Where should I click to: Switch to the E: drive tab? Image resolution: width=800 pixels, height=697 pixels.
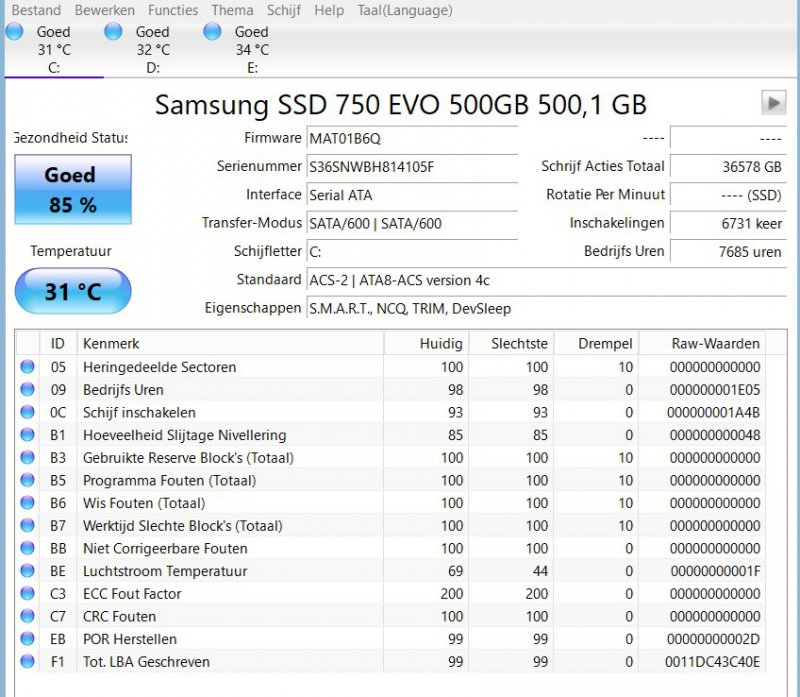point(252,49)
